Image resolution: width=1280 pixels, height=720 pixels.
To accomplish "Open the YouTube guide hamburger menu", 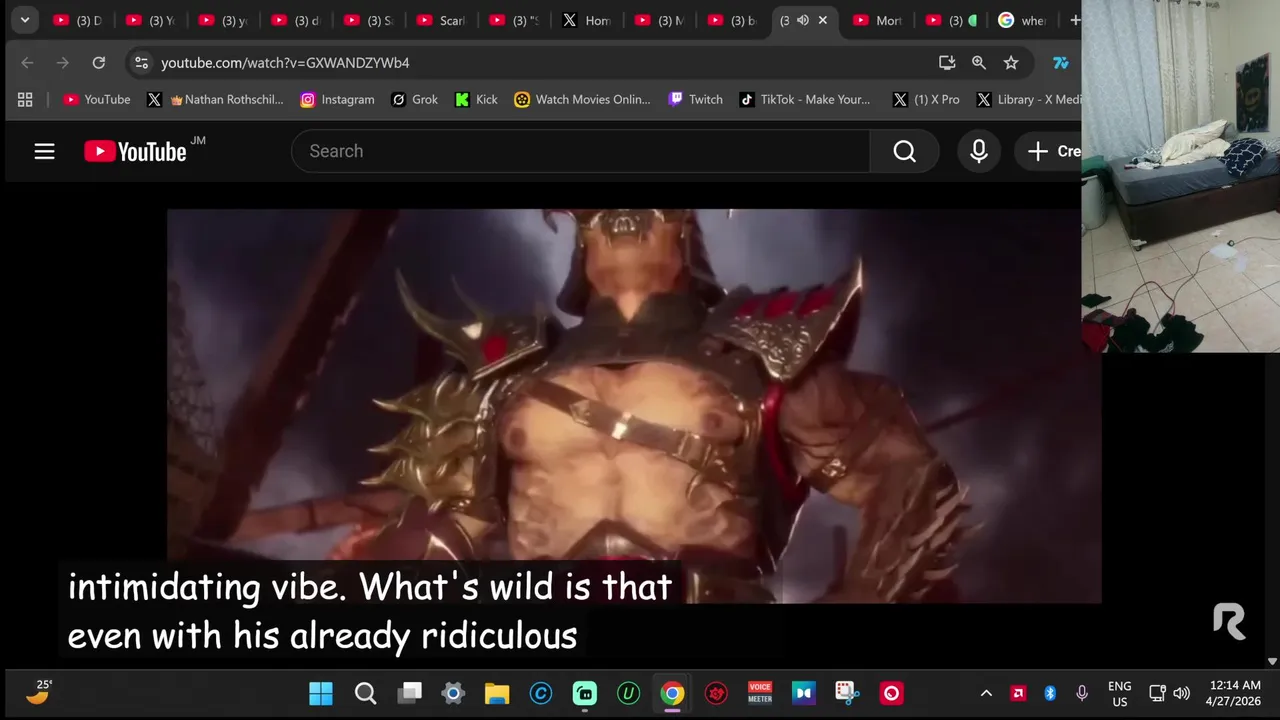I will pos(44,151).
